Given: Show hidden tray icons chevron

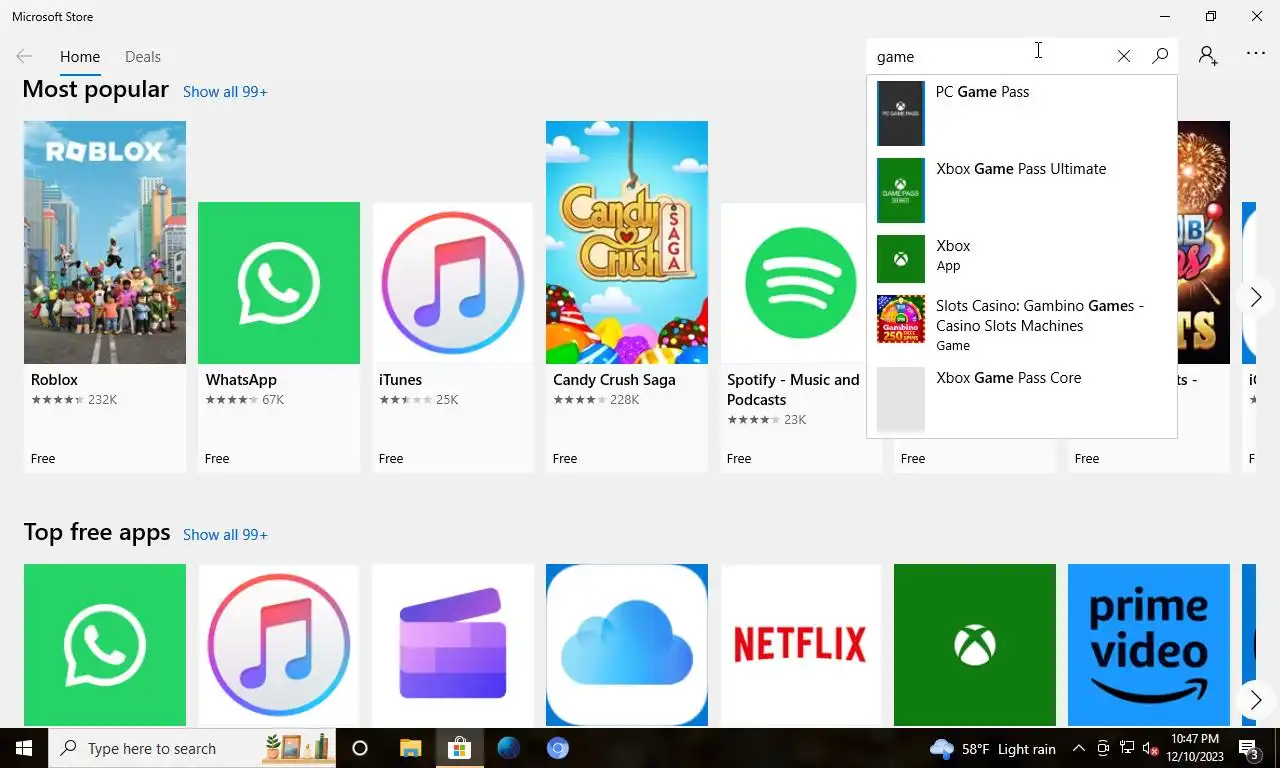Looking at the screenshot, I should click(x=1079, y=748).
